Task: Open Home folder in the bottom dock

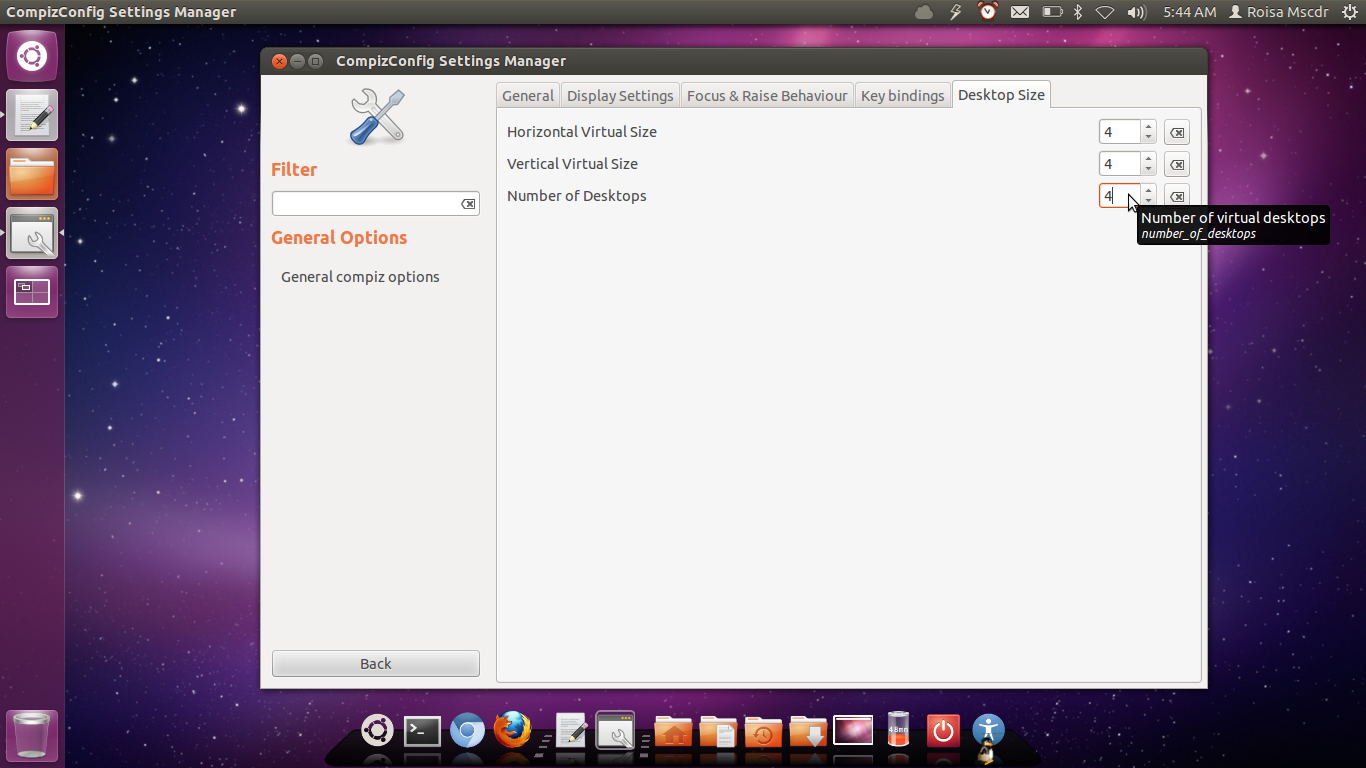Action: pos(673,732)
